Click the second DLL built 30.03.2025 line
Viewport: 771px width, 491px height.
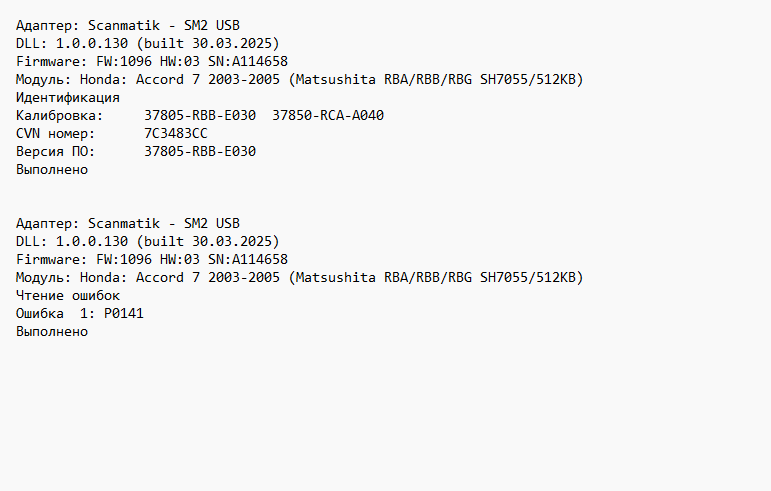(x=148, y=242)
